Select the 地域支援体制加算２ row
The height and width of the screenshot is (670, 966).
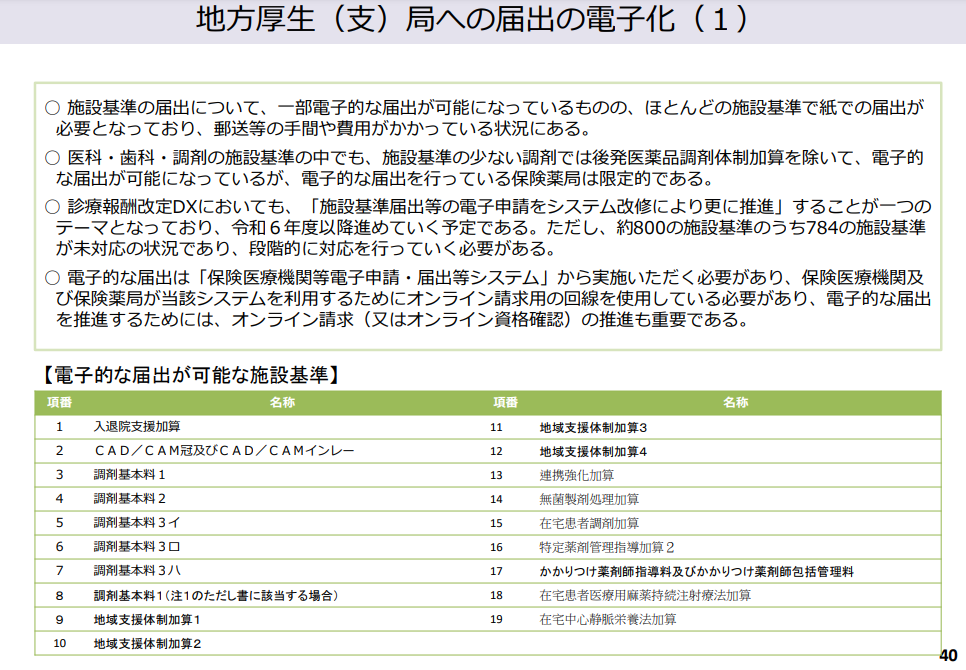click(148, 643)
